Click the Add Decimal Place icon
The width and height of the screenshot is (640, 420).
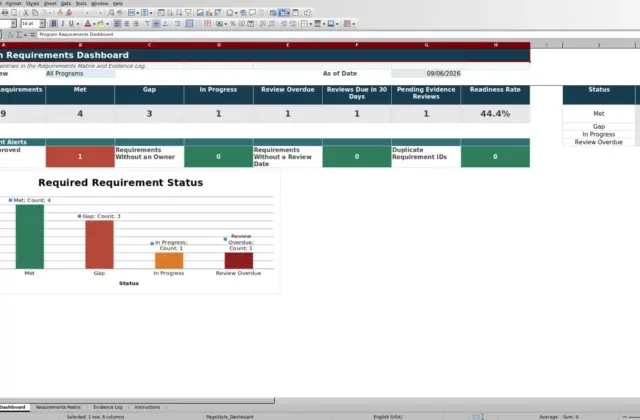point(262,24)
